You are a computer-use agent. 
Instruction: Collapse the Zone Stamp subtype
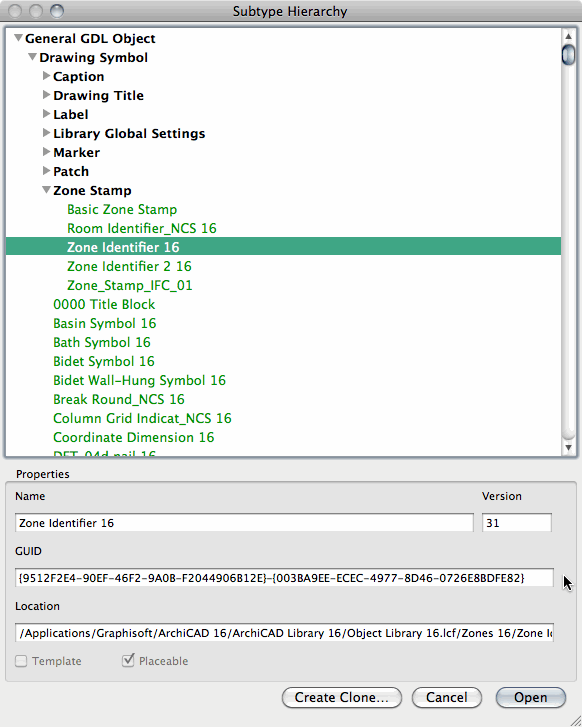tap(46, 190)
